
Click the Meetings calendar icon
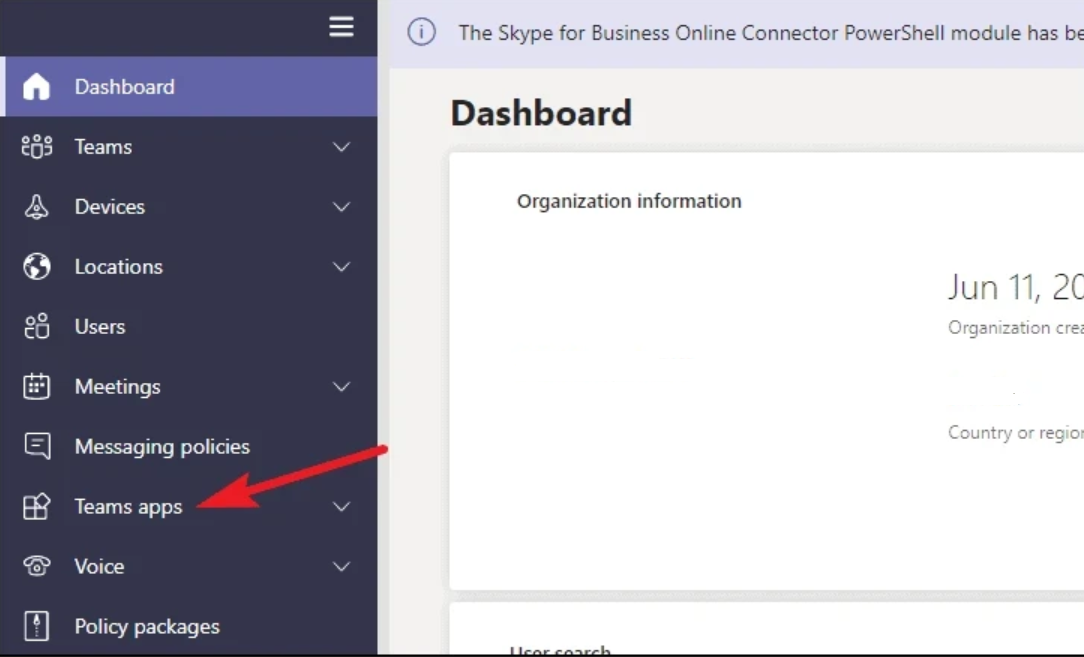37,387
